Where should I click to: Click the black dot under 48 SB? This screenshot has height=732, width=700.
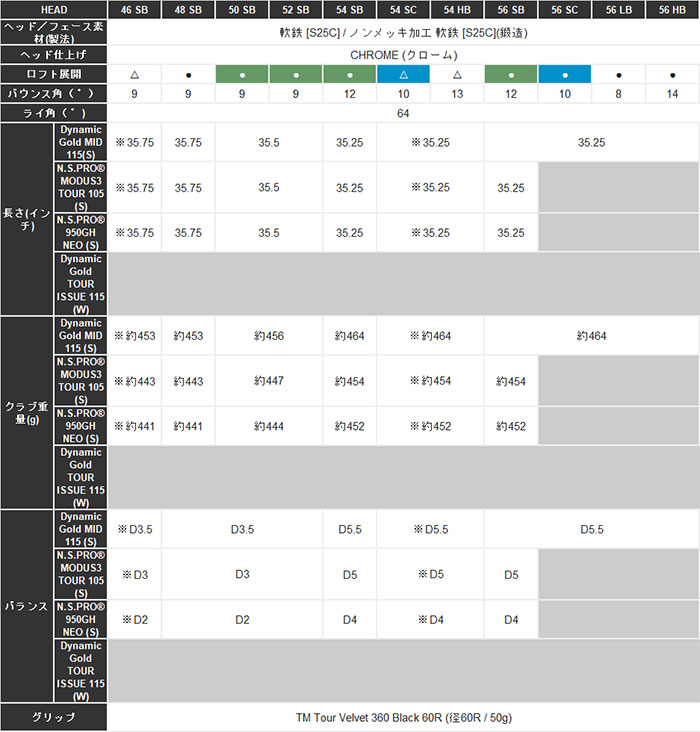click(188, 75)
